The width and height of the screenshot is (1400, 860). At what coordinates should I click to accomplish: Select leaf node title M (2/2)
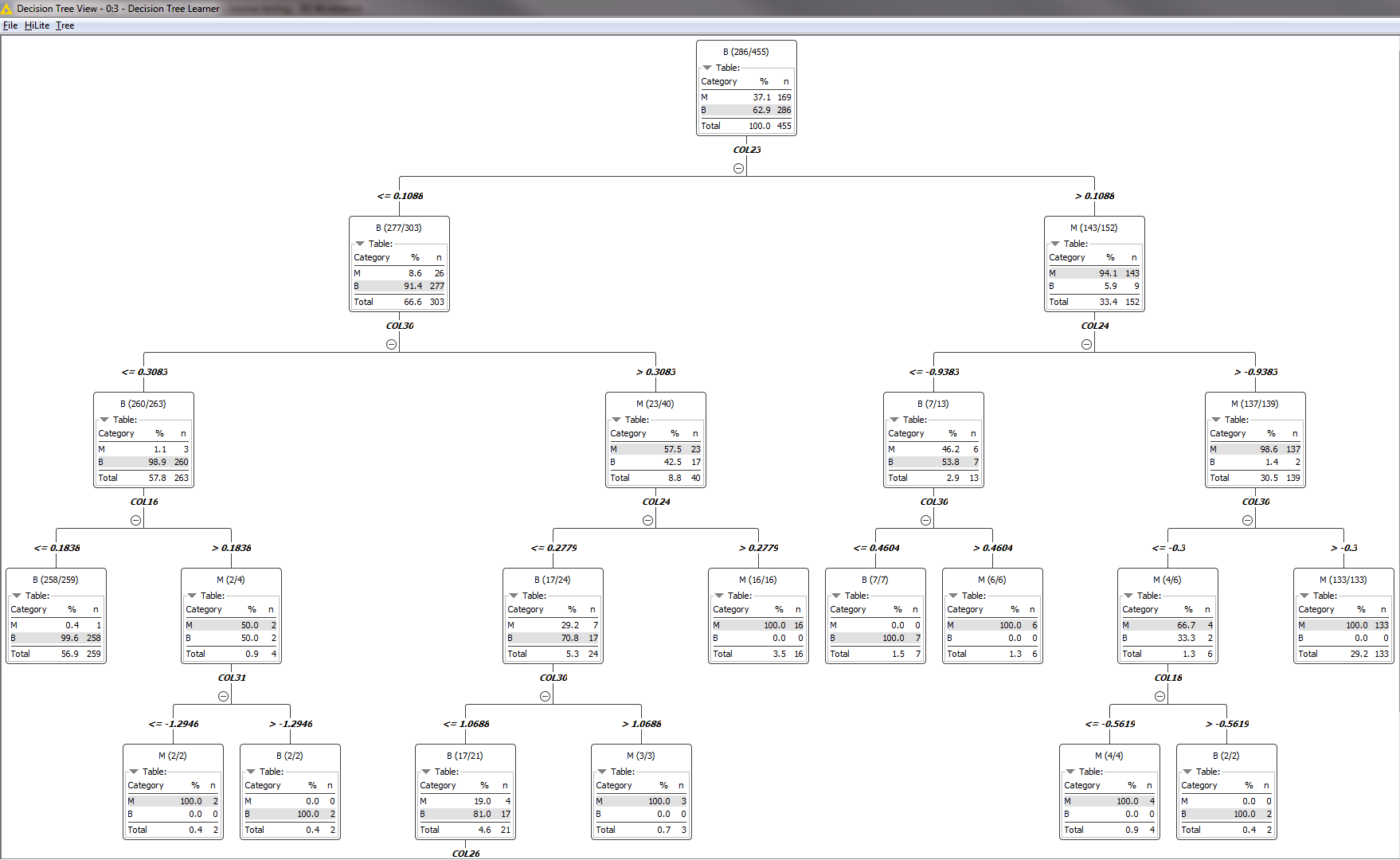173,756
